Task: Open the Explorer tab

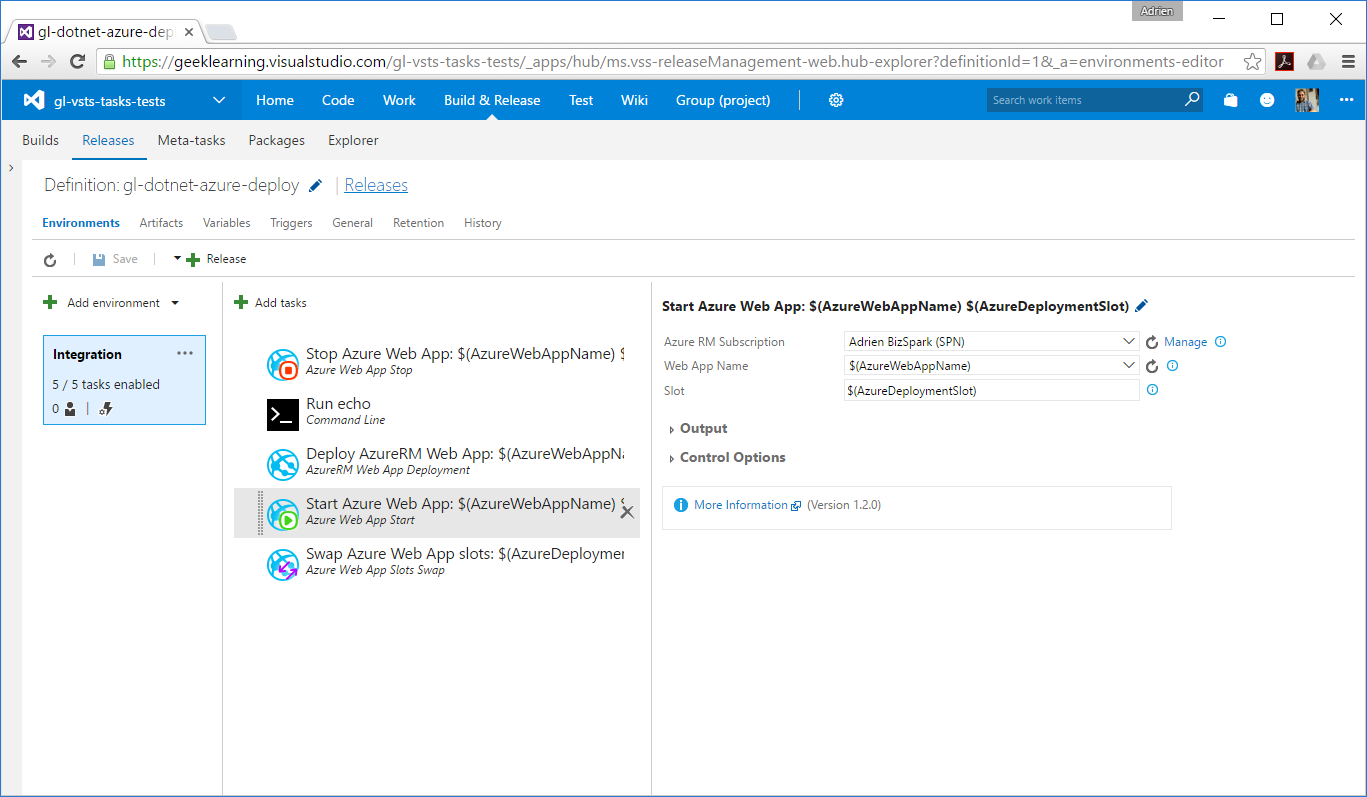Action: point(353,140)
